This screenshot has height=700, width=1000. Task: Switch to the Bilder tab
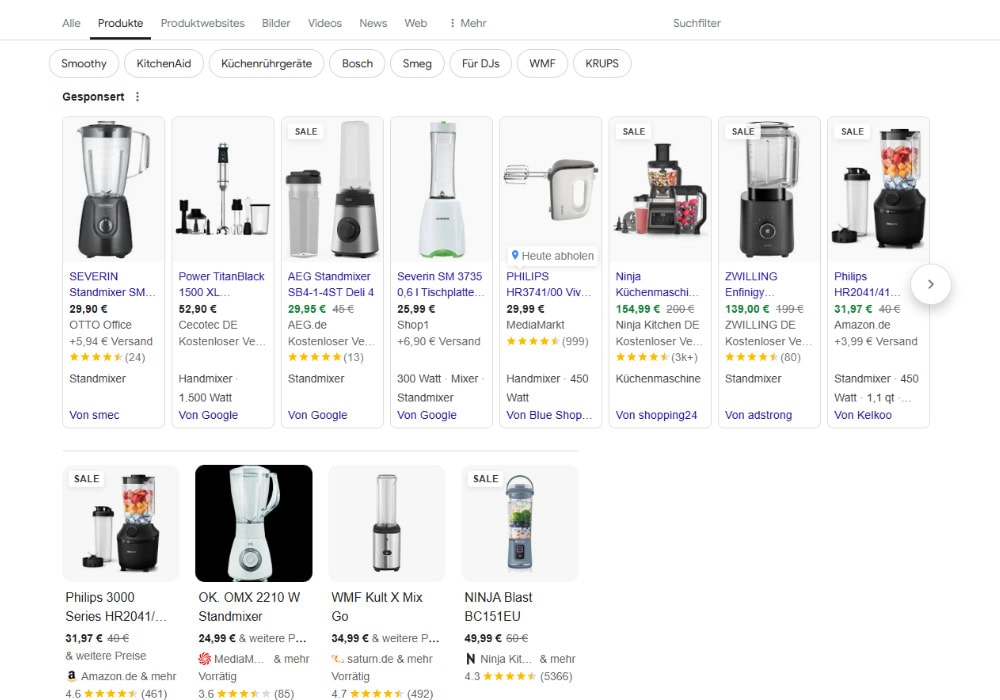click(276, 23)
